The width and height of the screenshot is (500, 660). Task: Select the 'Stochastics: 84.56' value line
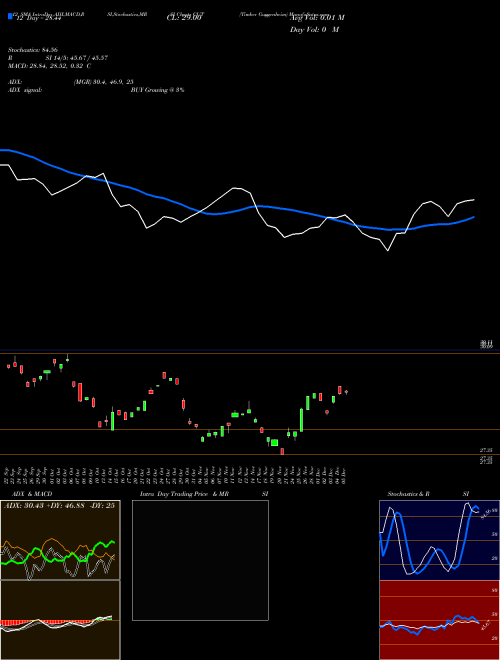click(32, 50)
